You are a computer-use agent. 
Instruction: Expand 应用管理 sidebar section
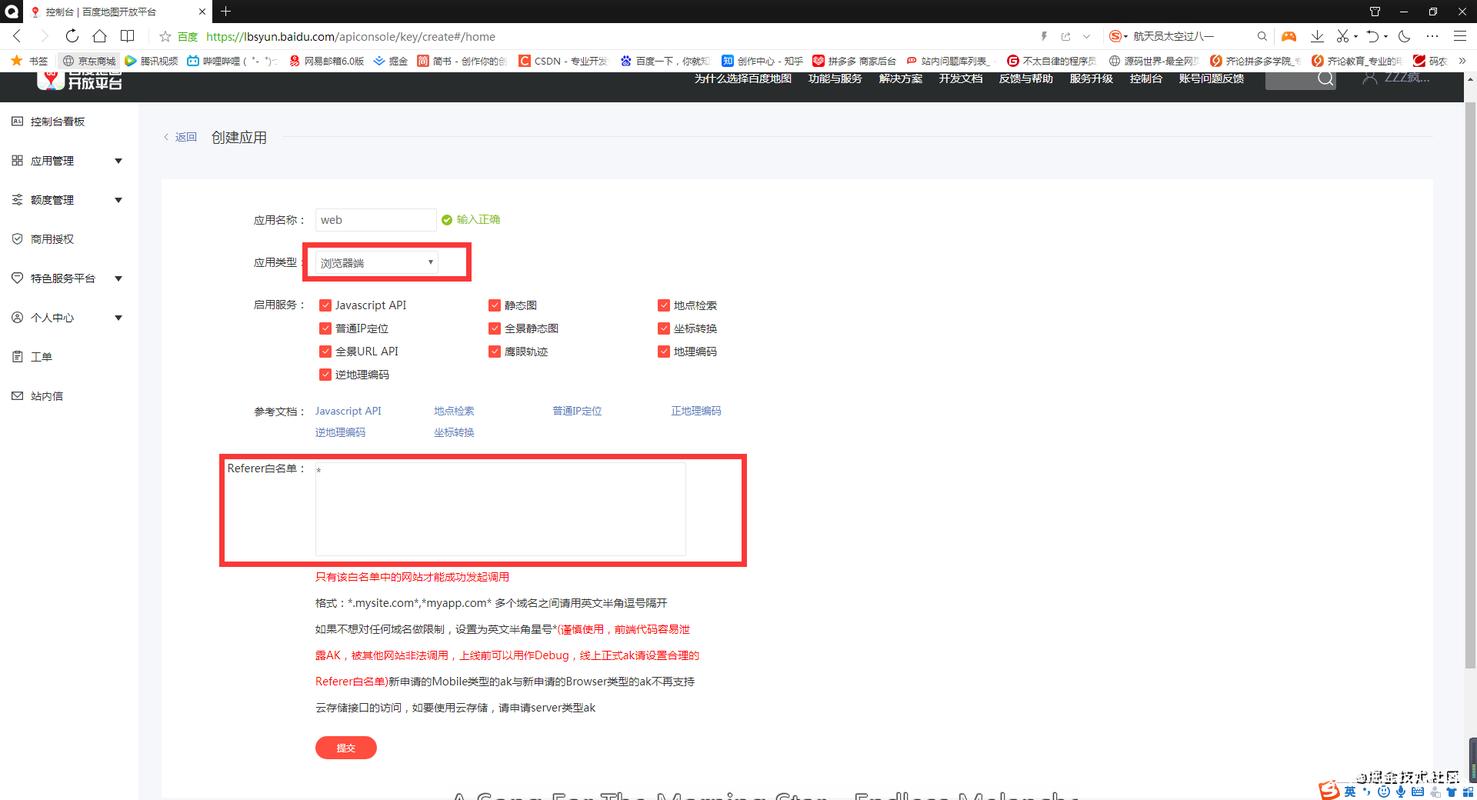point(68,160)
